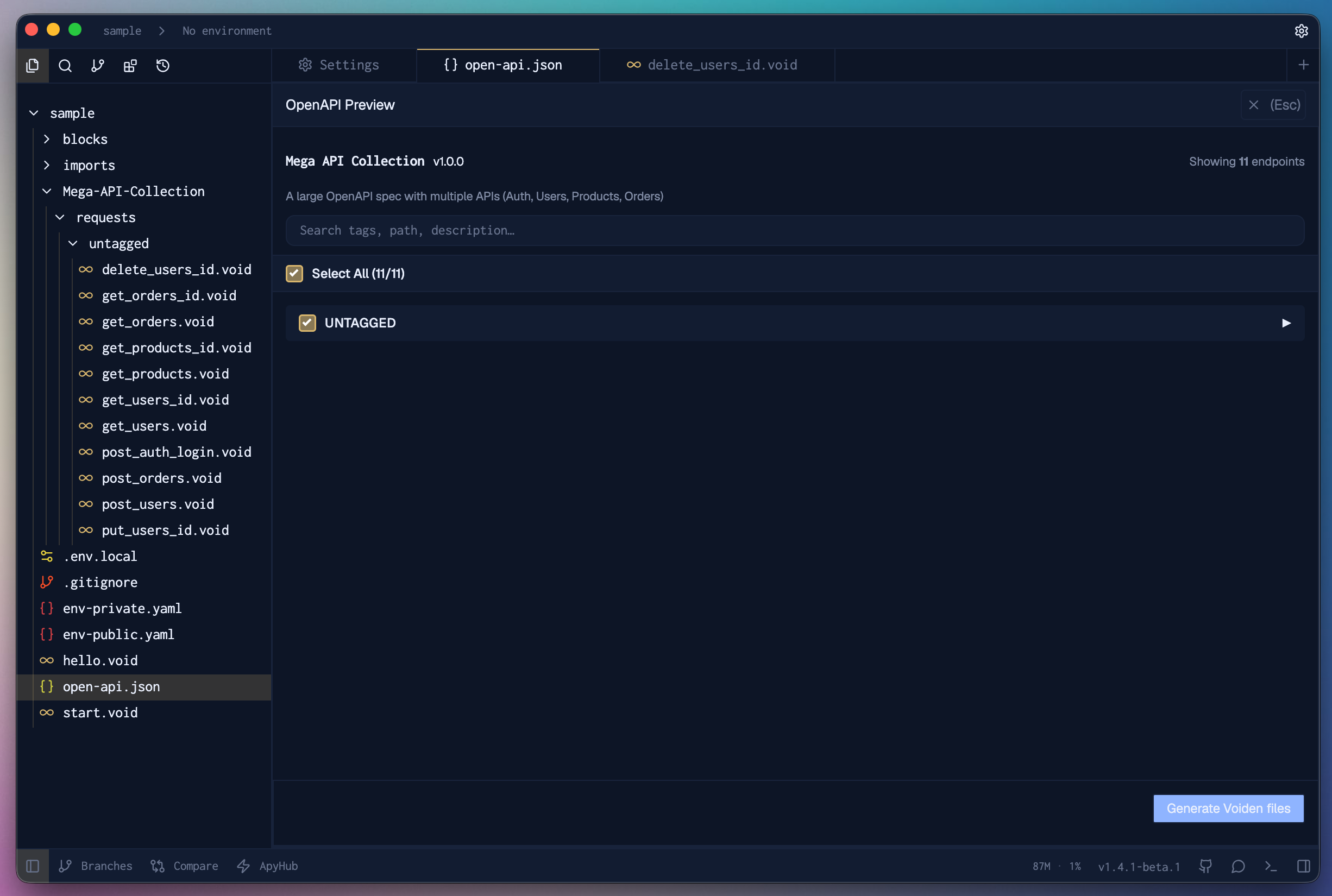
Task: Open the blocks grid panel in the sidebar
Action: coord(130,66)
